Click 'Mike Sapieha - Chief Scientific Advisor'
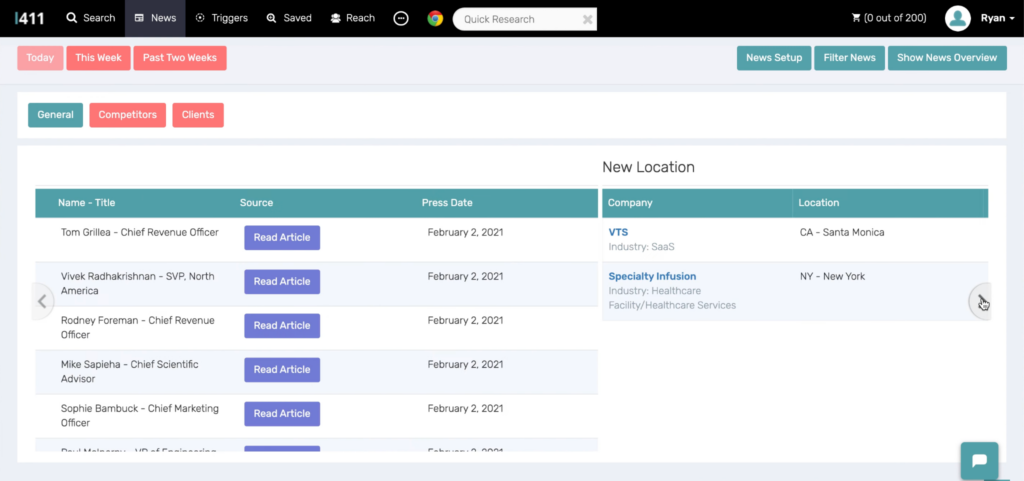The width and height of the screenshot is (1024, 481). pos(129,371)
